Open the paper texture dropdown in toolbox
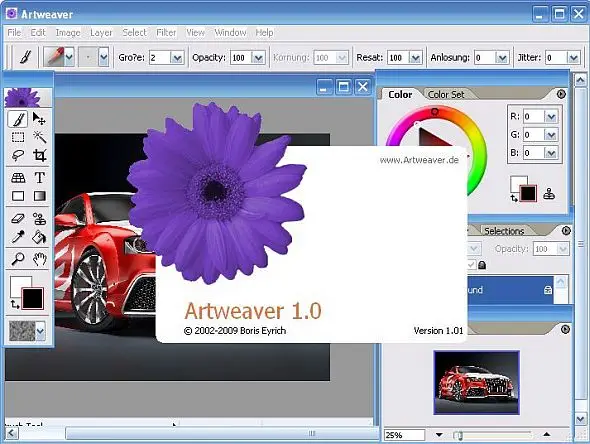The image size is (590, 444). click(40, 331)
